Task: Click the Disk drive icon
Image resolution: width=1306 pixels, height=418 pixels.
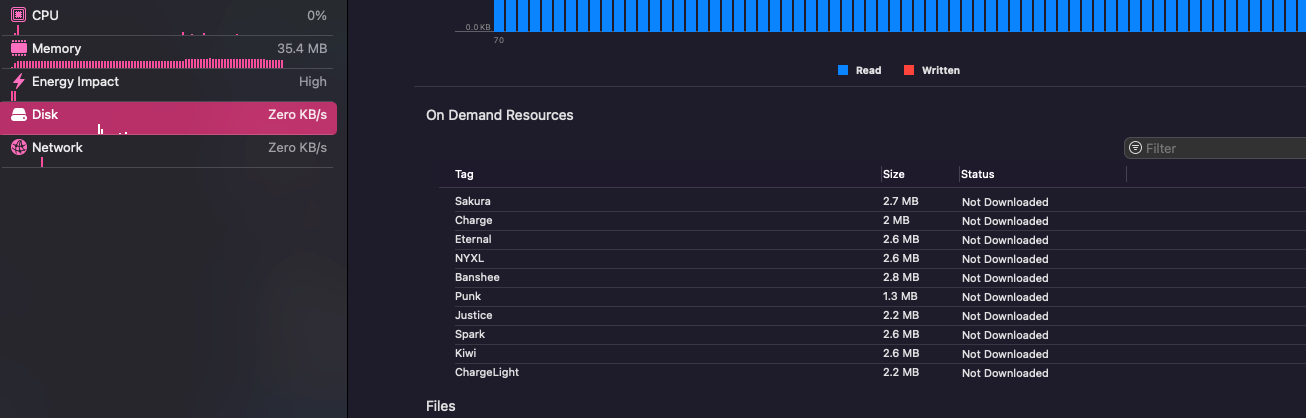Action: [x=18, y=115]
